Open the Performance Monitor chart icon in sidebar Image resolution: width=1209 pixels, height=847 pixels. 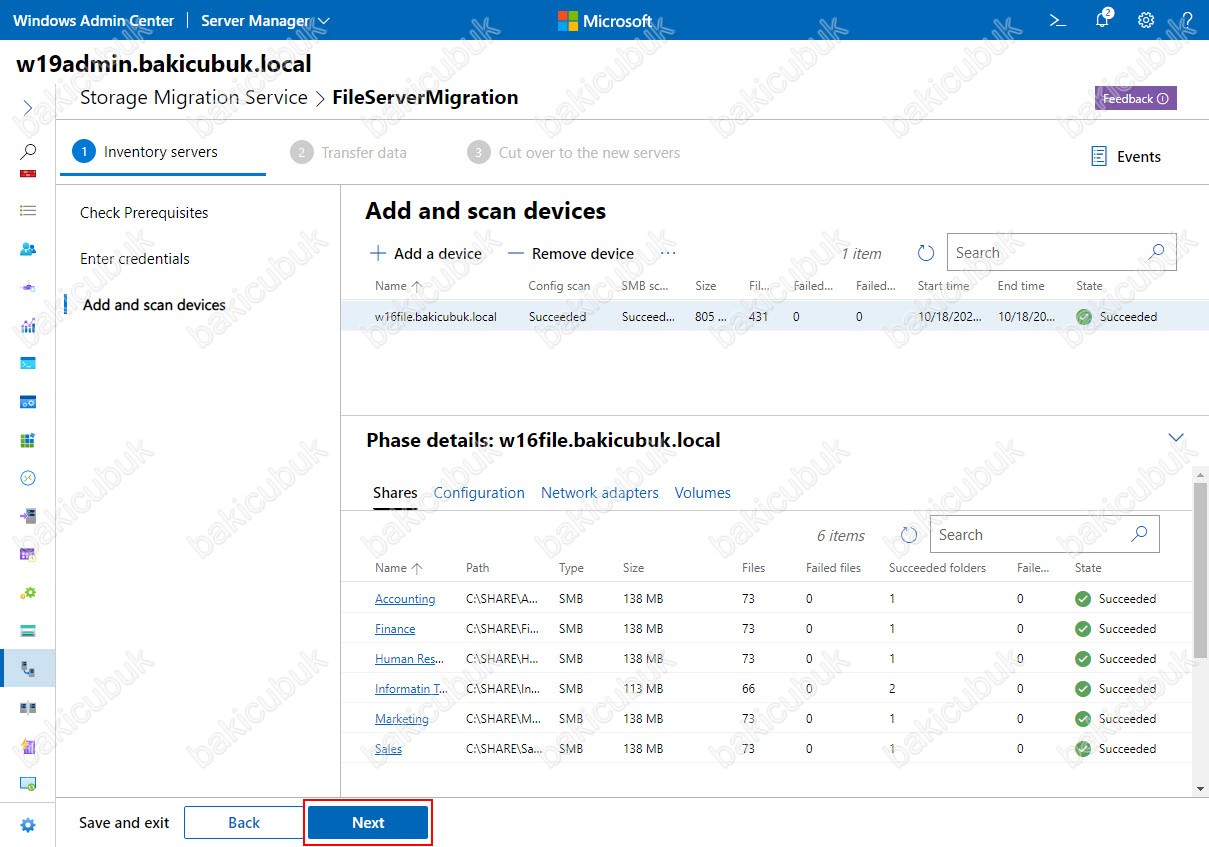(28, 325)
